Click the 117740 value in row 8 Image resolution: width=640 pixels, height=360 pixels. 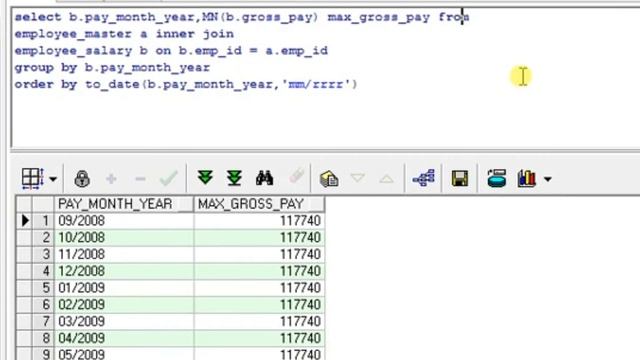tap(300, 338)
